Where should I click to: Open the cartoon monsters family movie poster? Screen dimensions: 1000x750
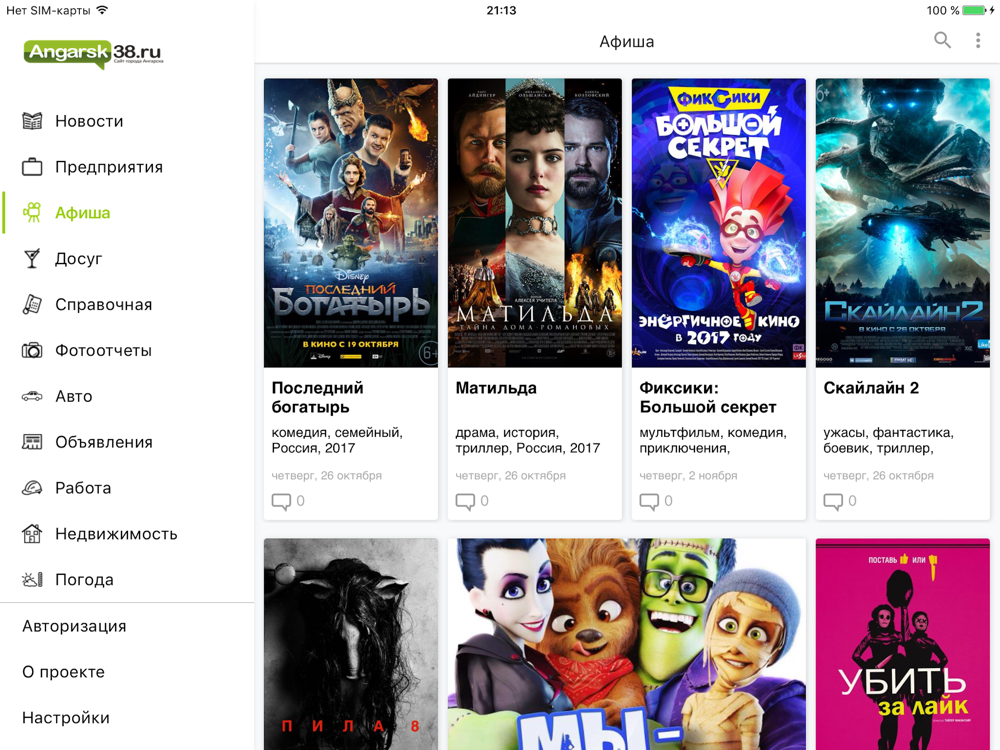tap(627, 644)
